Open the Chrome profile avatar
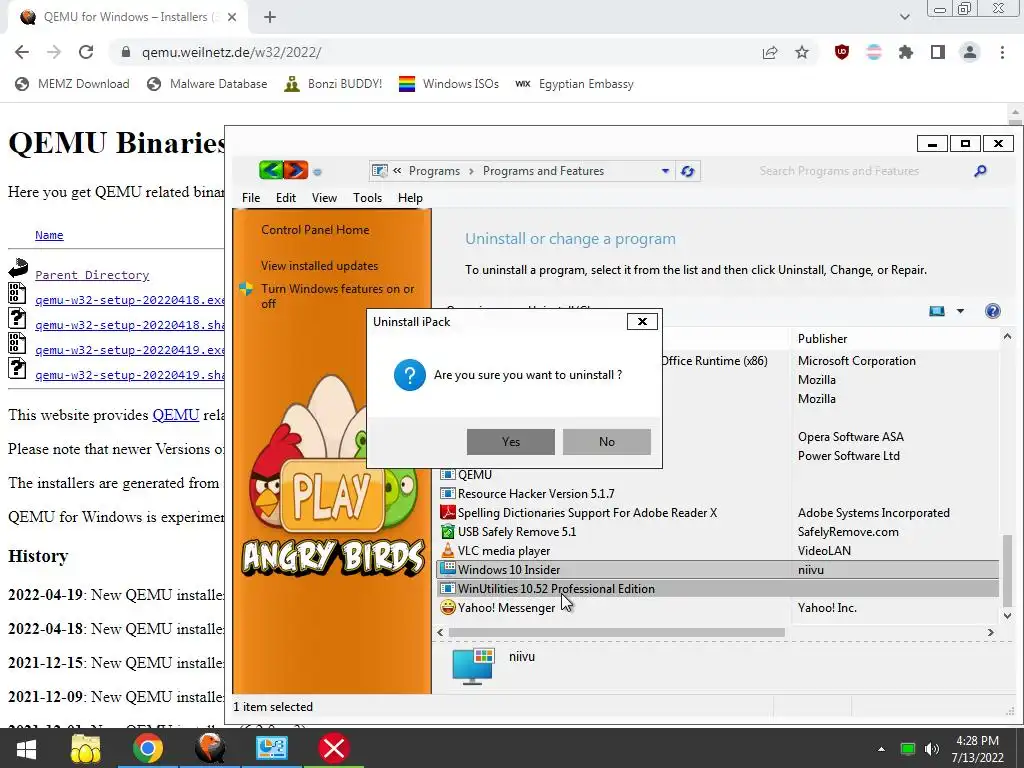Viewport: 1024px width, 768px height. tap(970, 52)
